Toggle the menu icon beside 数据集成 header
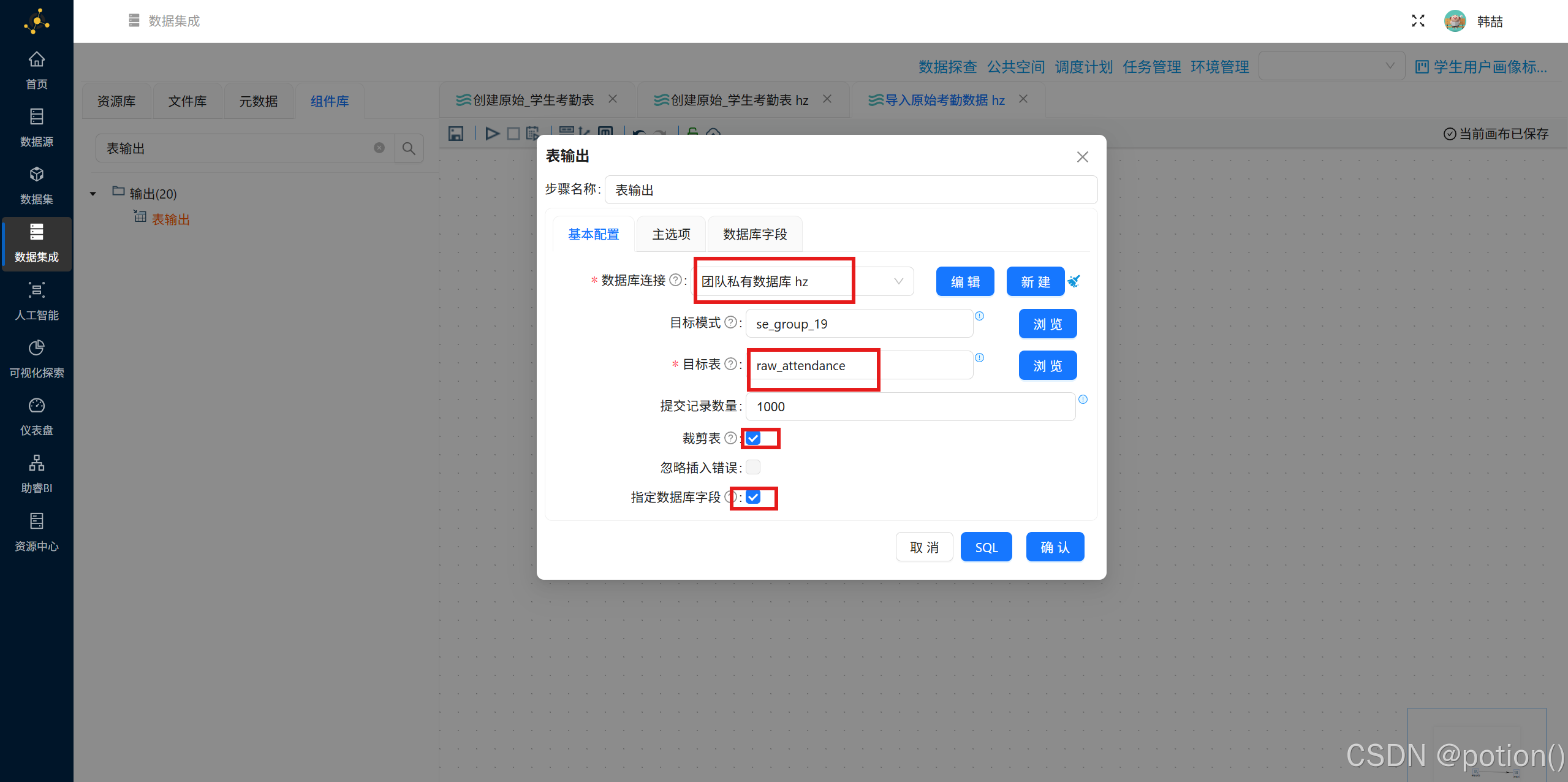Screen dimensions: 1568x782 [x=134, y=21]
